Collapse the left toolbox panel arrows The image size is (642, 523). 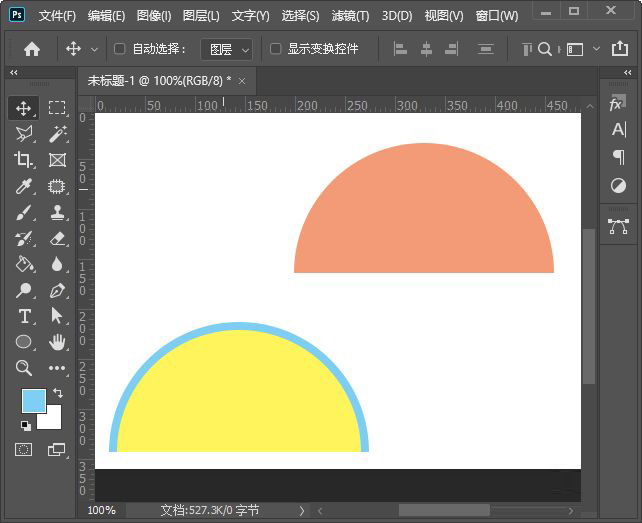tap(14, 72)
